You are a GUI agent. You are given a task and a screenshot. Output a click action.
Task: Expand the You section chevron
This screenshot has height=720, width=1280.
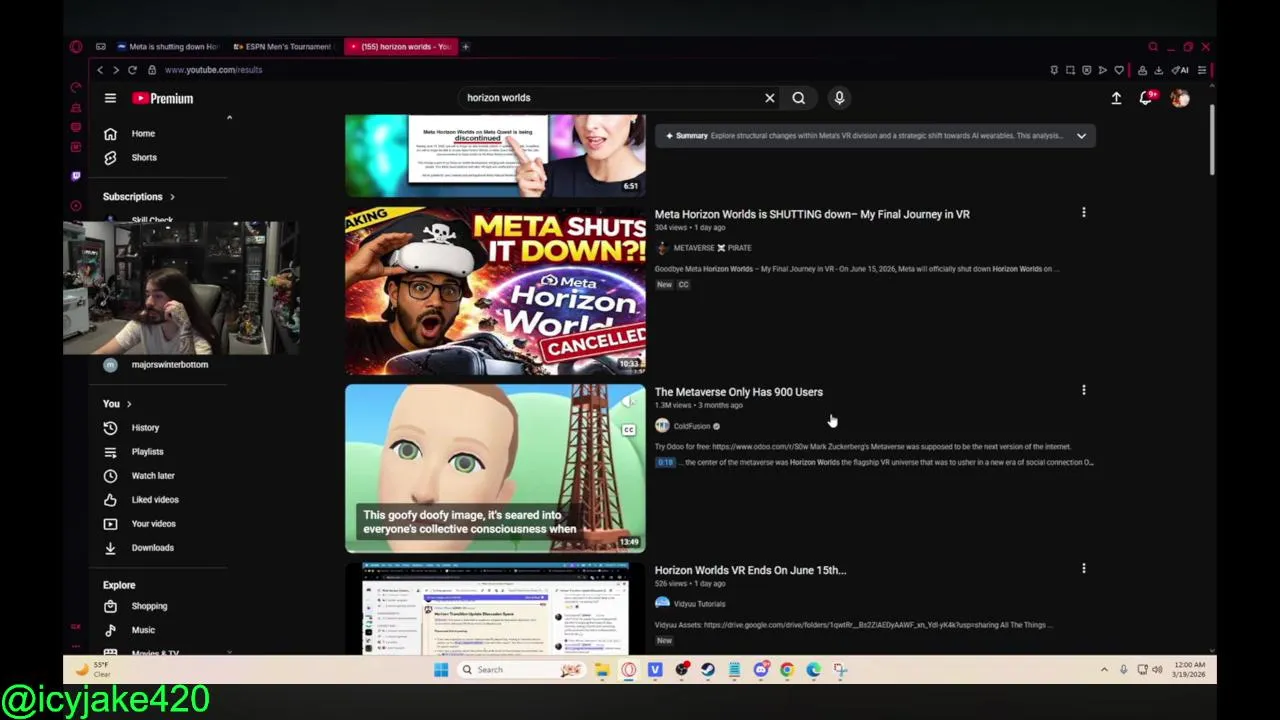pos(129,404)
